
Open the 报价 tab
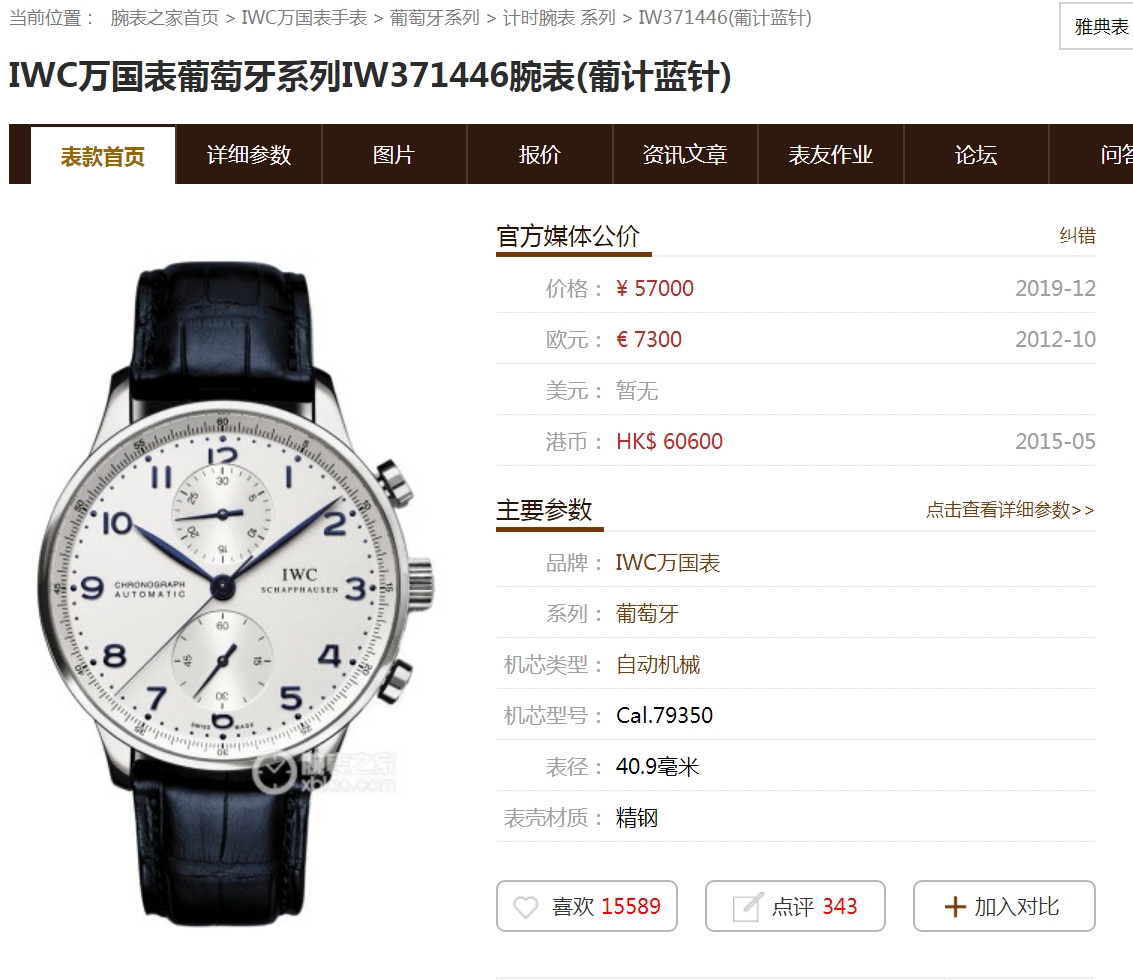pyautogui.click(x=540, y=155)
